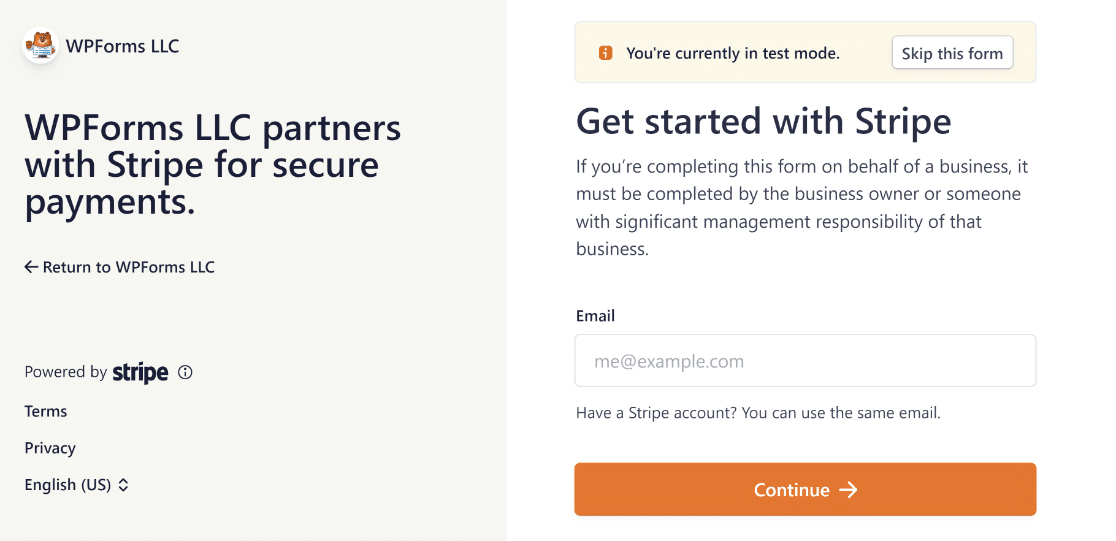
Task: Open the Privacy link
Action: pyautogui.click(x=50, y=448)
